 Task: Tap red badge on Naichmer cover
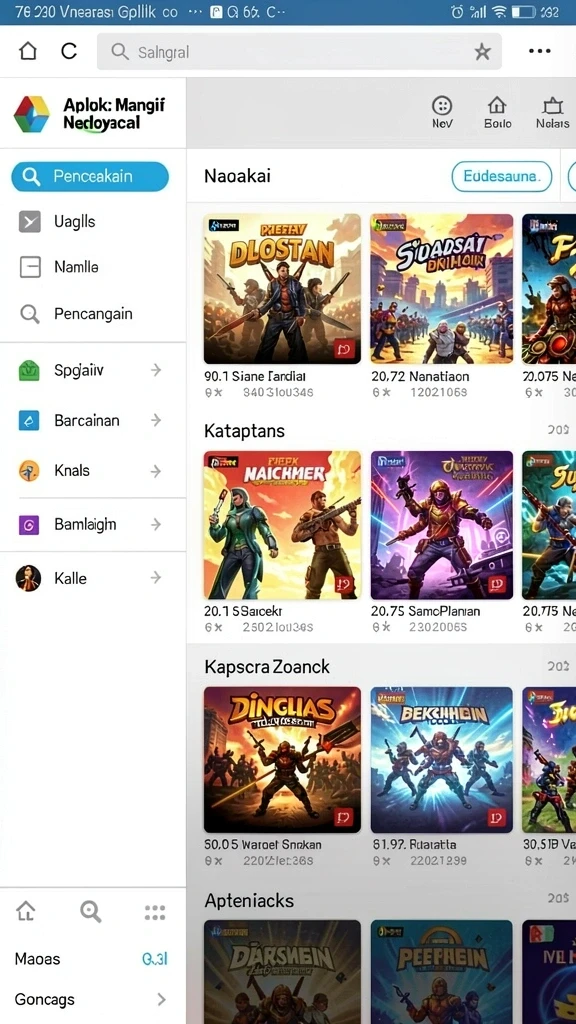tap(344, 584)
